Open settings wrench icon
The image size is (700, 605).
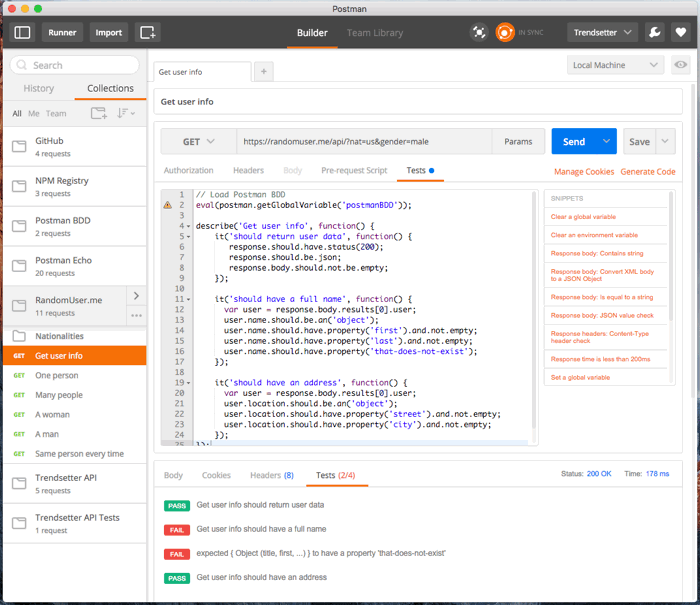click(x=654, y=33)
